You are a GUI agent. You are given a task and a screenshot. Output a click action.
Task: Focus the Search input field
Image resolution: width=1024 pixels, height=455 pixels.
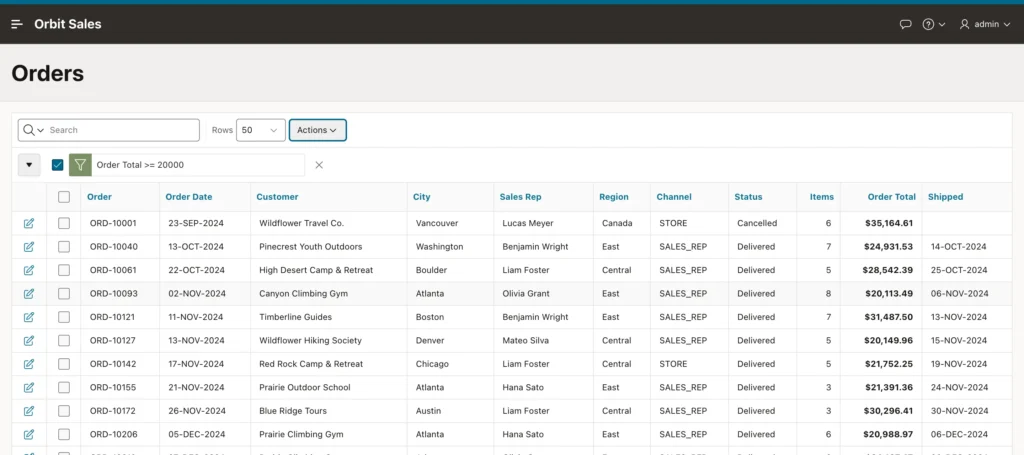(x=123, y=130)
